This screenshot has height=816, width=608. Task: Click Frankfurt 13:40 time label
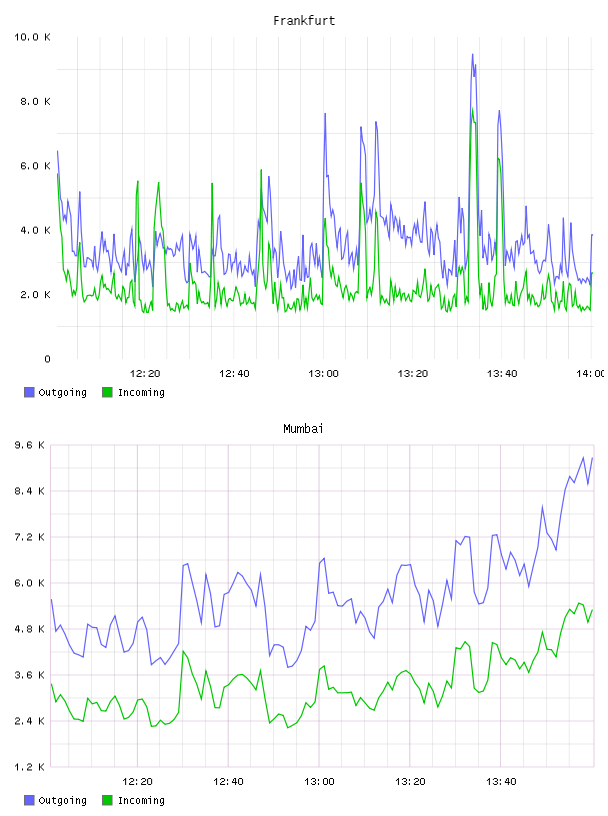pos(502,374)
